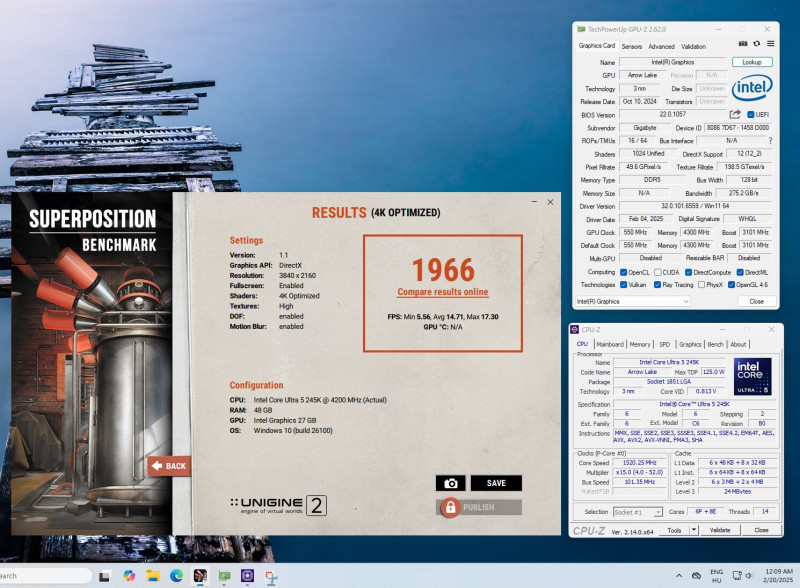Open File Explorer from the taskbar
This screenshot has height=588, width=800.
[x=153, y=576]
